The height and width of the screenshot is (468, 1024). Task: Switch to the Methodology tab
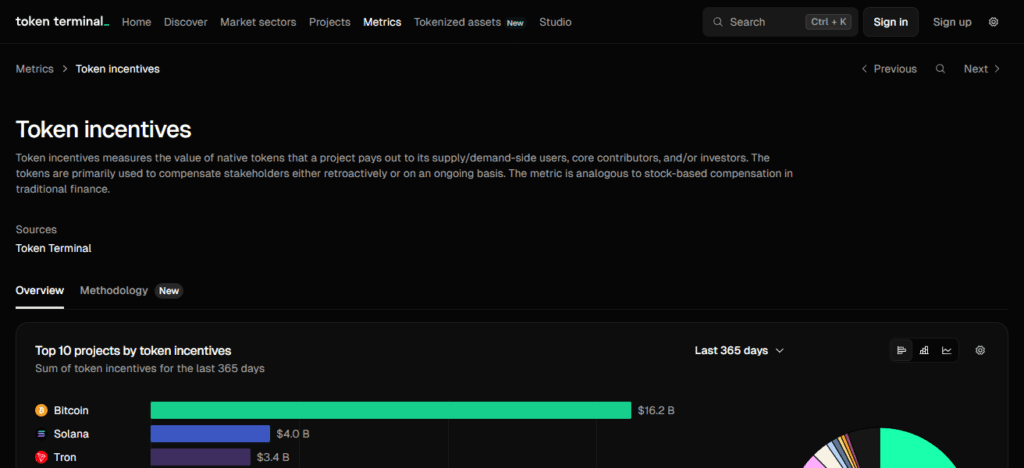[x=114, y=290]
